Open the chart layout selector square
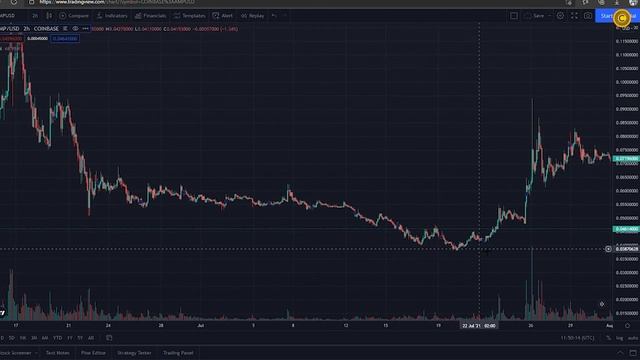This screenshot has width=640, height=360. click(514, 16)
